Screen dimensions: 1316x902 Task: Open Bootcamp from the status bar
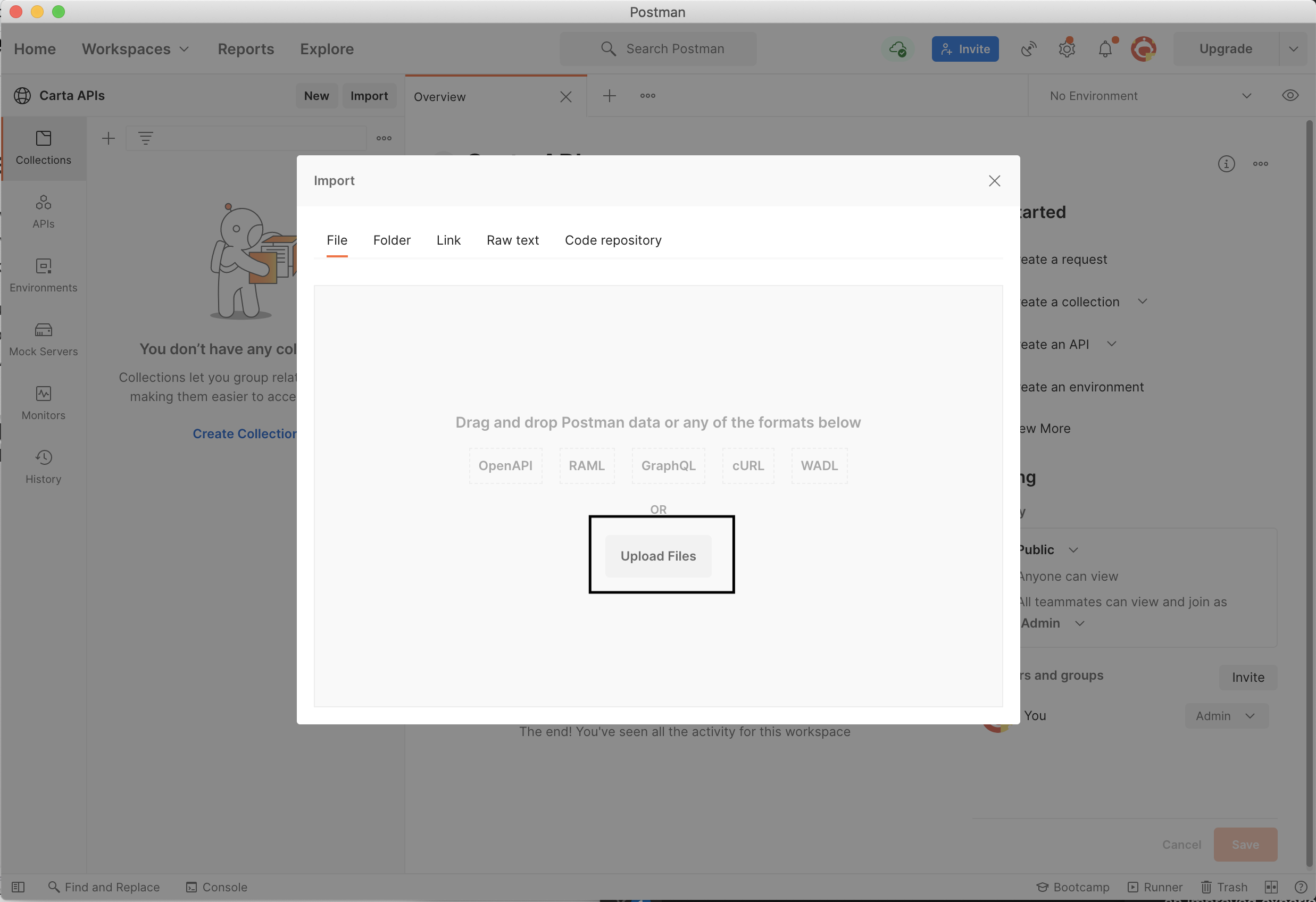(1072, 887)
